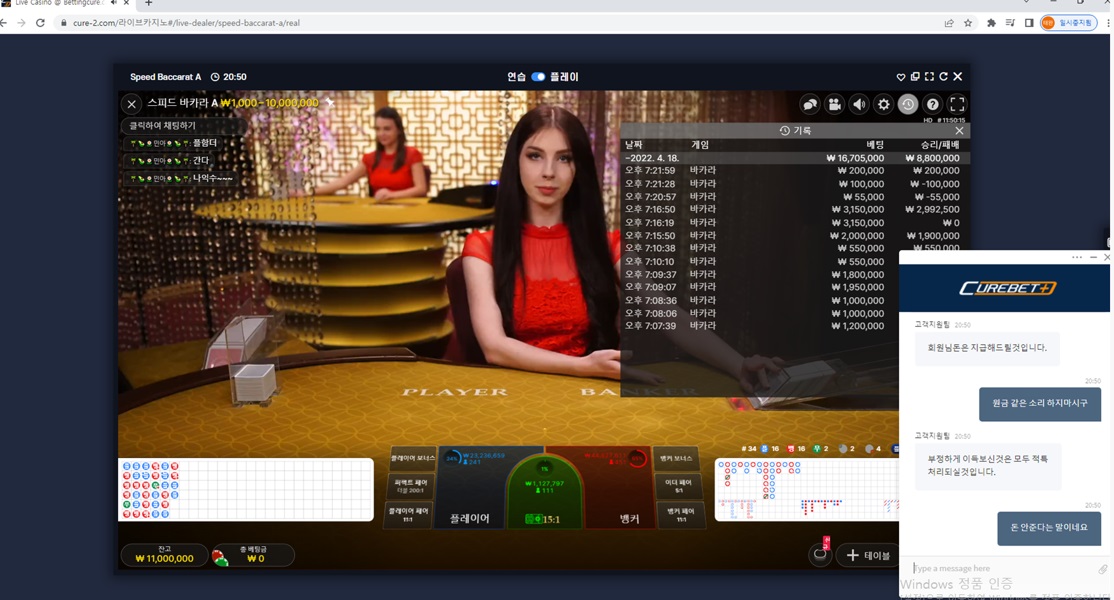Image resolution: width=1114 pixels, height=600 pixels.
Task: Select the 2022. 4. 18. history summary row
Action: 794,158
